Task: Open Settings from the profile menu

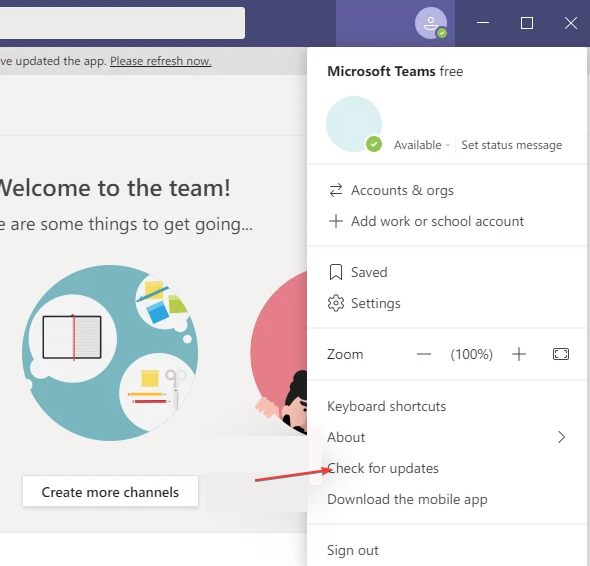Action: (447, 303)
